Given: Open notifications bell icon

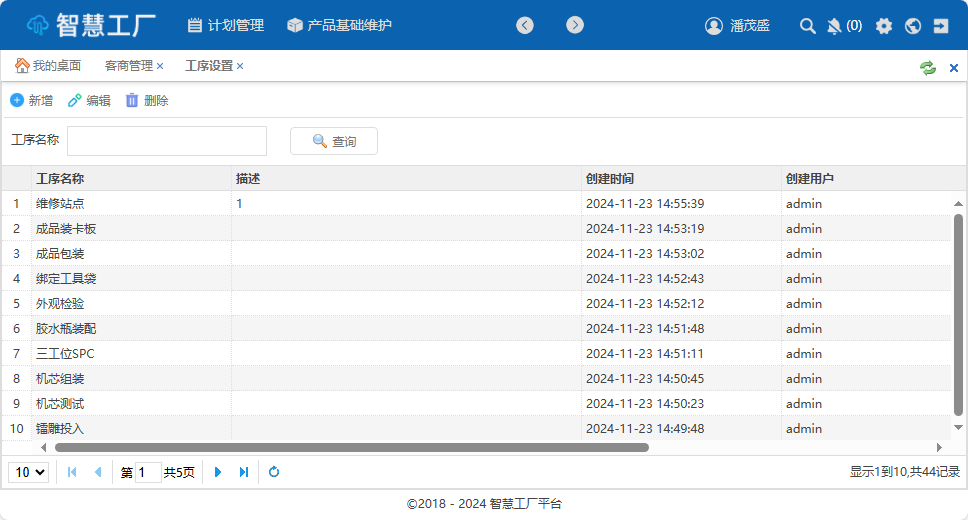Looking at the screenshot, I should 834,26.
